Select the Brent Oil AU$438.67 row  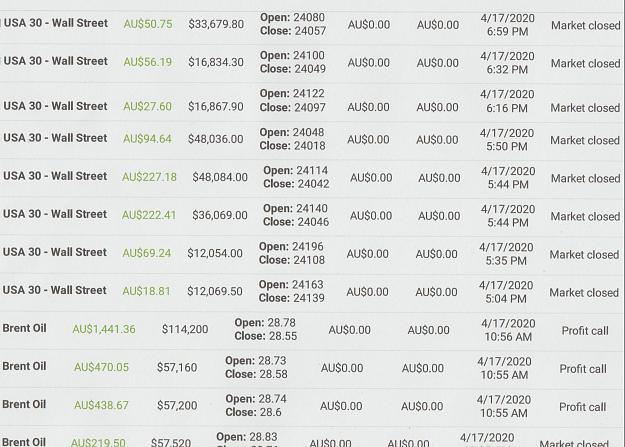[312, 406]
